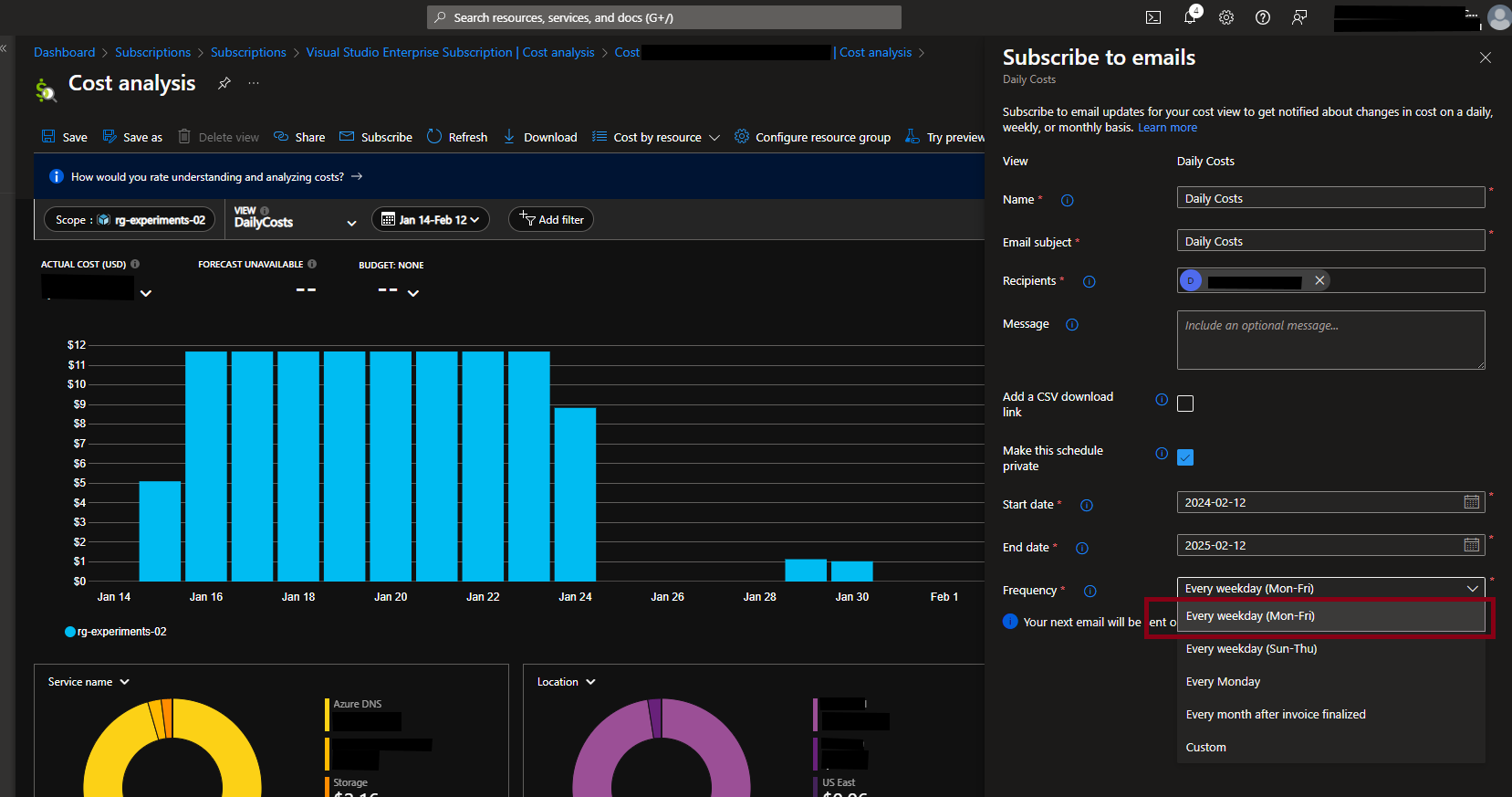Remove the recipient chip

[1319, 280]
